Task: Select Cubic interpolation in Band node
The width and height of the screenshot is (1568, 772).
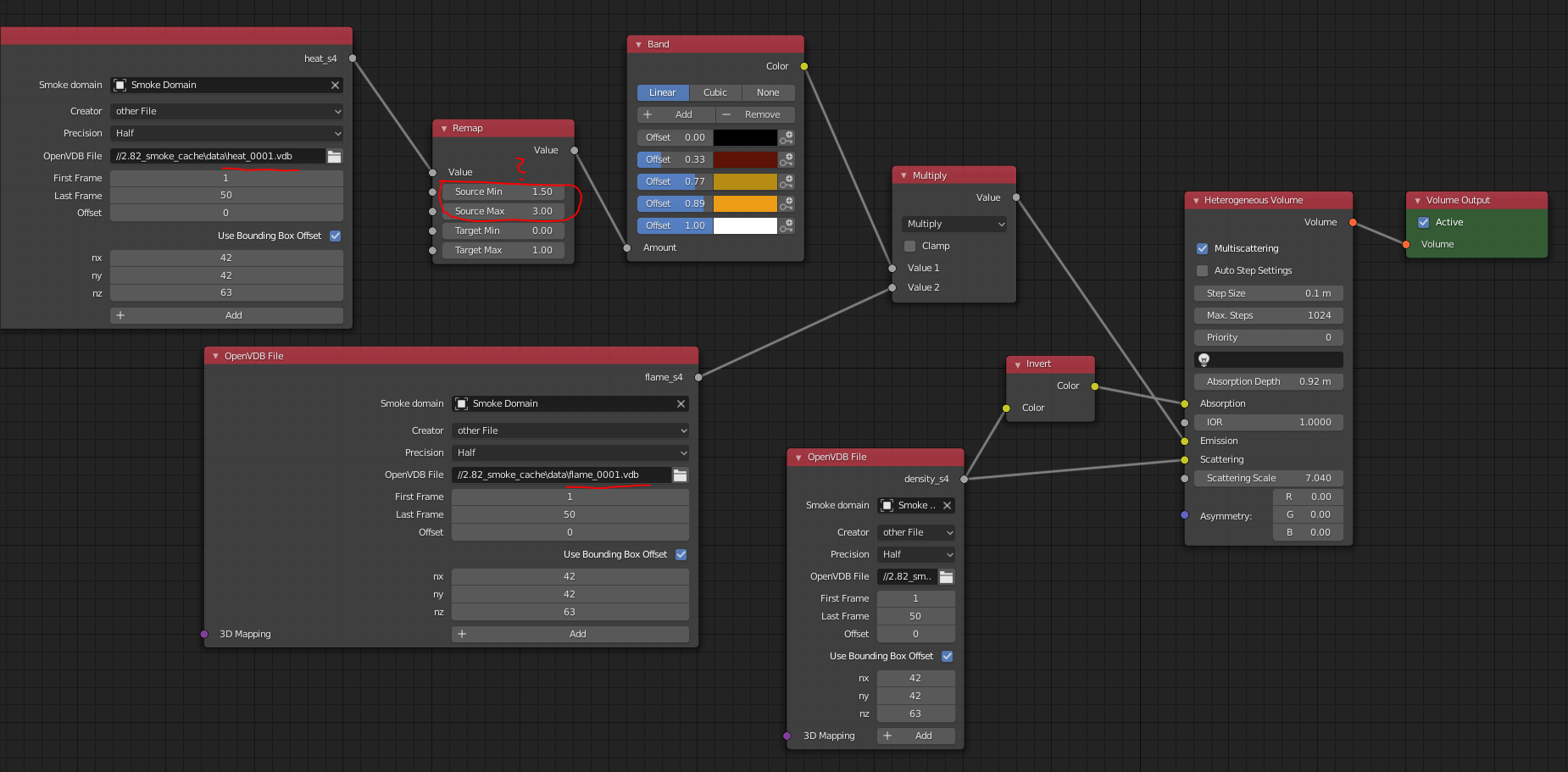Action: coord(714,93)
